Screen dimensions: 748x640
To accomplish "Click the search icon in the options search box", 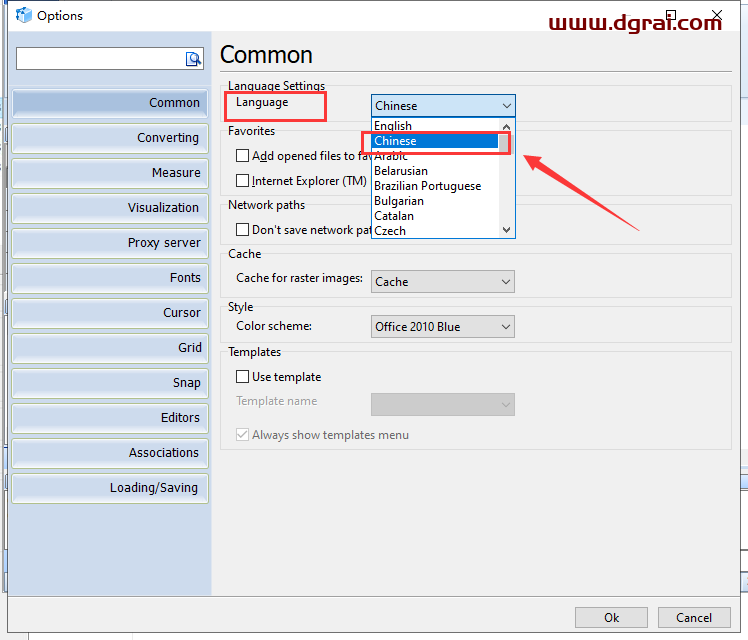I will (194, 59).
